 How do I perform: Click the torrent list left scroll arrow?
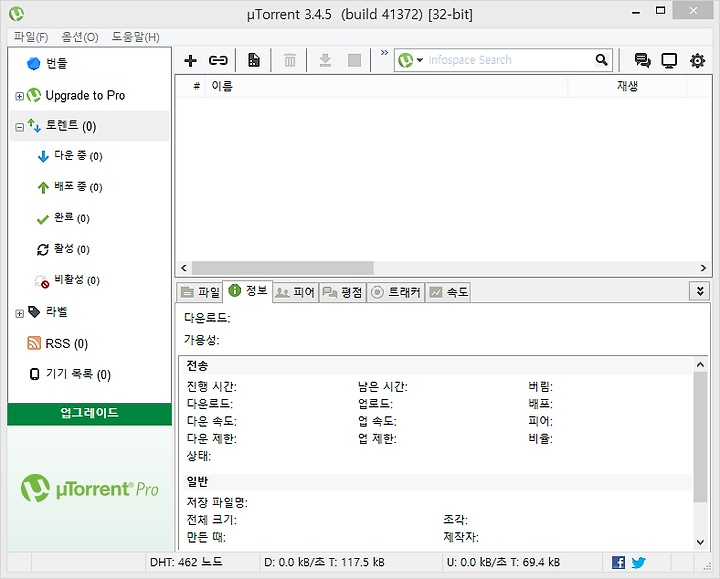coord(184,268)
